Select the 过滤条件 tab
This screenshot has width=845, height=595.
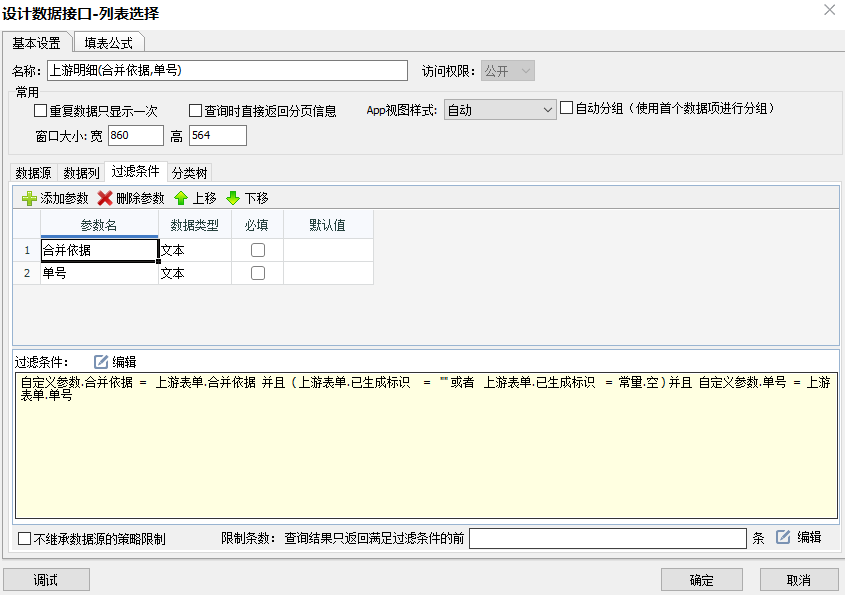[x=136, y=171]
